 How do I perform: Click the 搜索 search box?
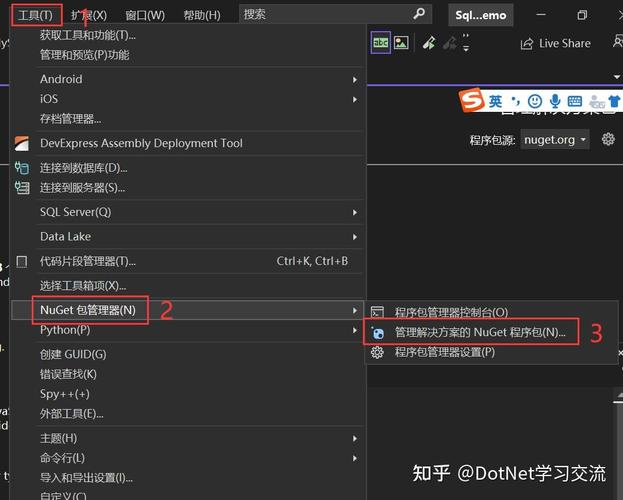tap(335, 15)
